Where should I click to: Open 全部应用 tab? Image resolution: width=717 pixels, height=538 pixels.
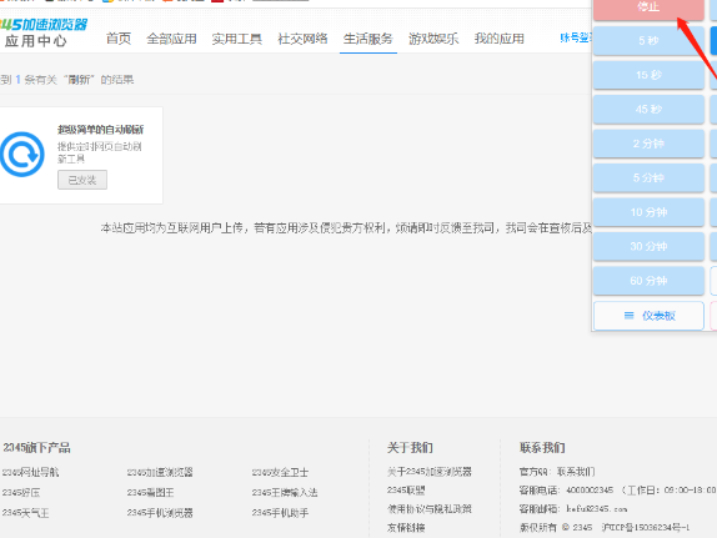[171, 39]
